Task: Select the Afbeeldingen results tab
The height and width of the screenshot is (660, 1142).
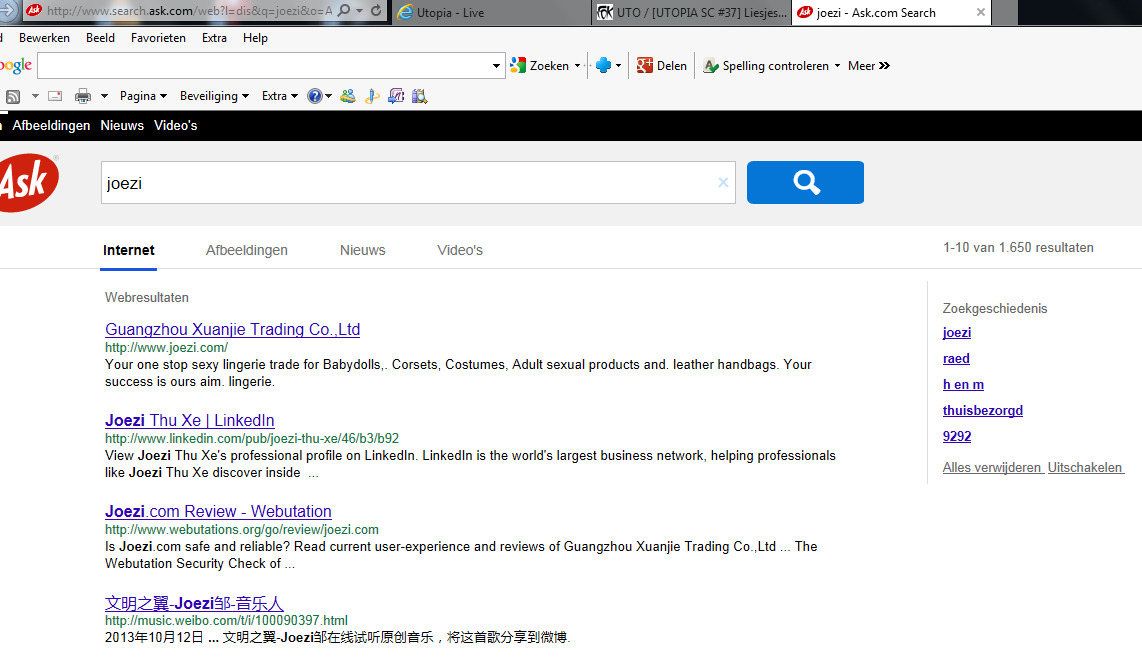Action: coord(247,251)
